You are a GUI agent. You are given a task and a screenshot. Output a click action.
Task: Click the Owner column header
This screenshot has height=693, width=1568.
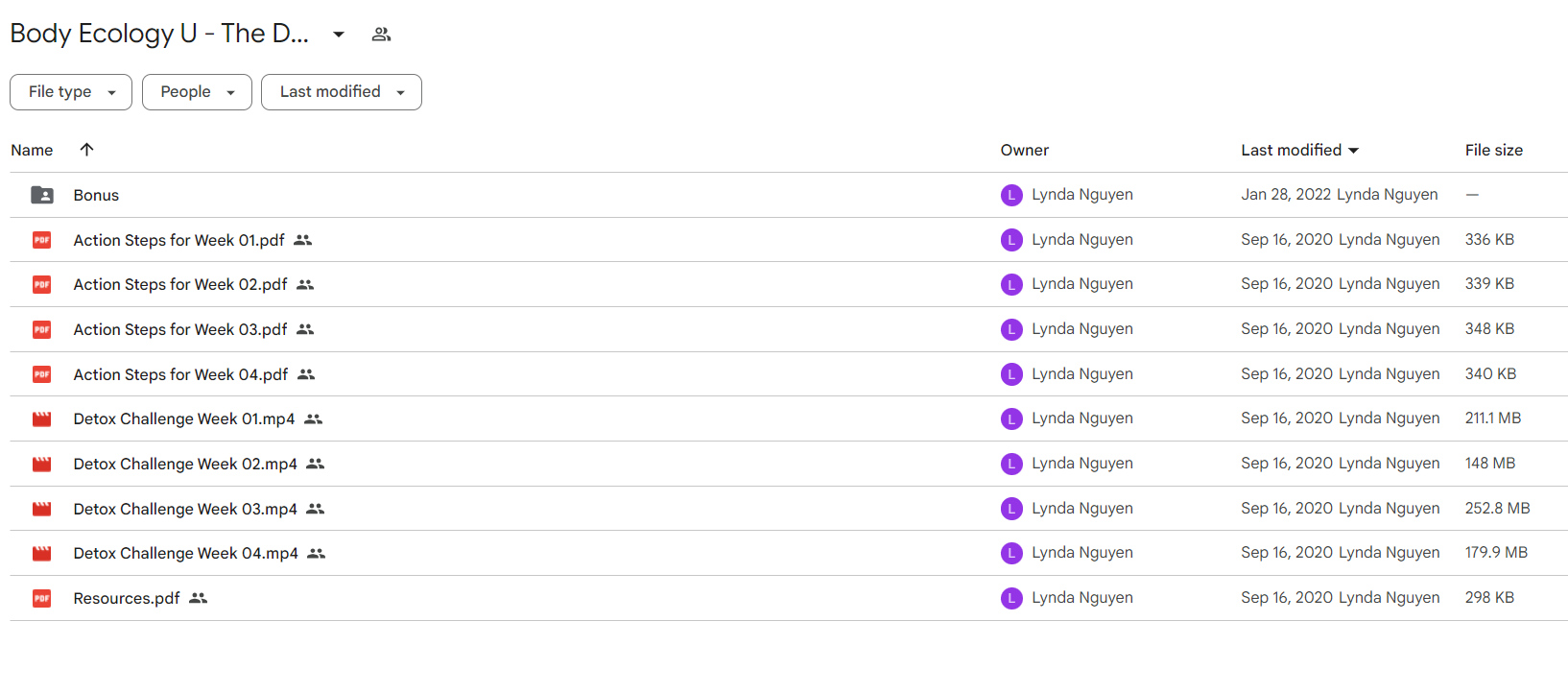pos(1025,150)
